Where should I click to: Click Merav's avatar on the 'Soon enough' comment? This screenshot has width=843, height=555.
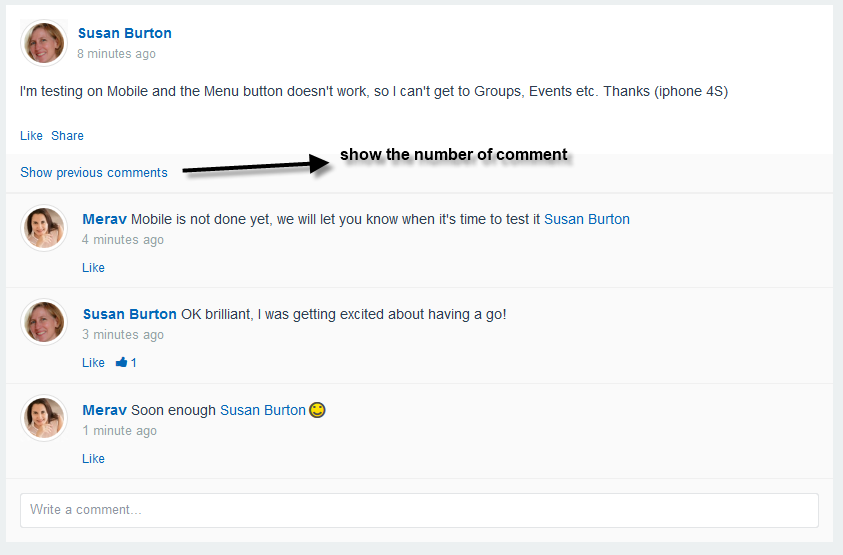44,418
